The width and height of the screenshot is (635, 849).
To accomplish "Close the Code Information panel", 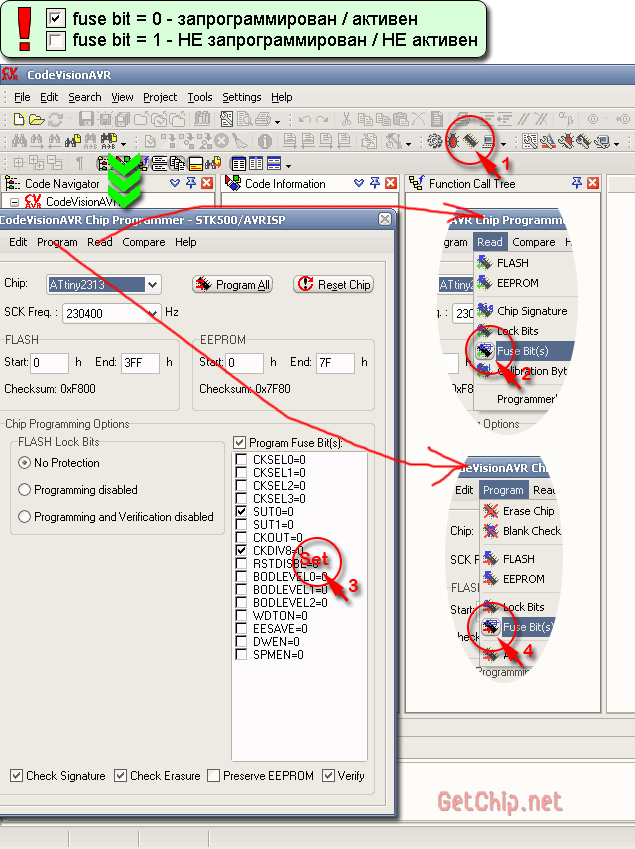I will 391,184.
